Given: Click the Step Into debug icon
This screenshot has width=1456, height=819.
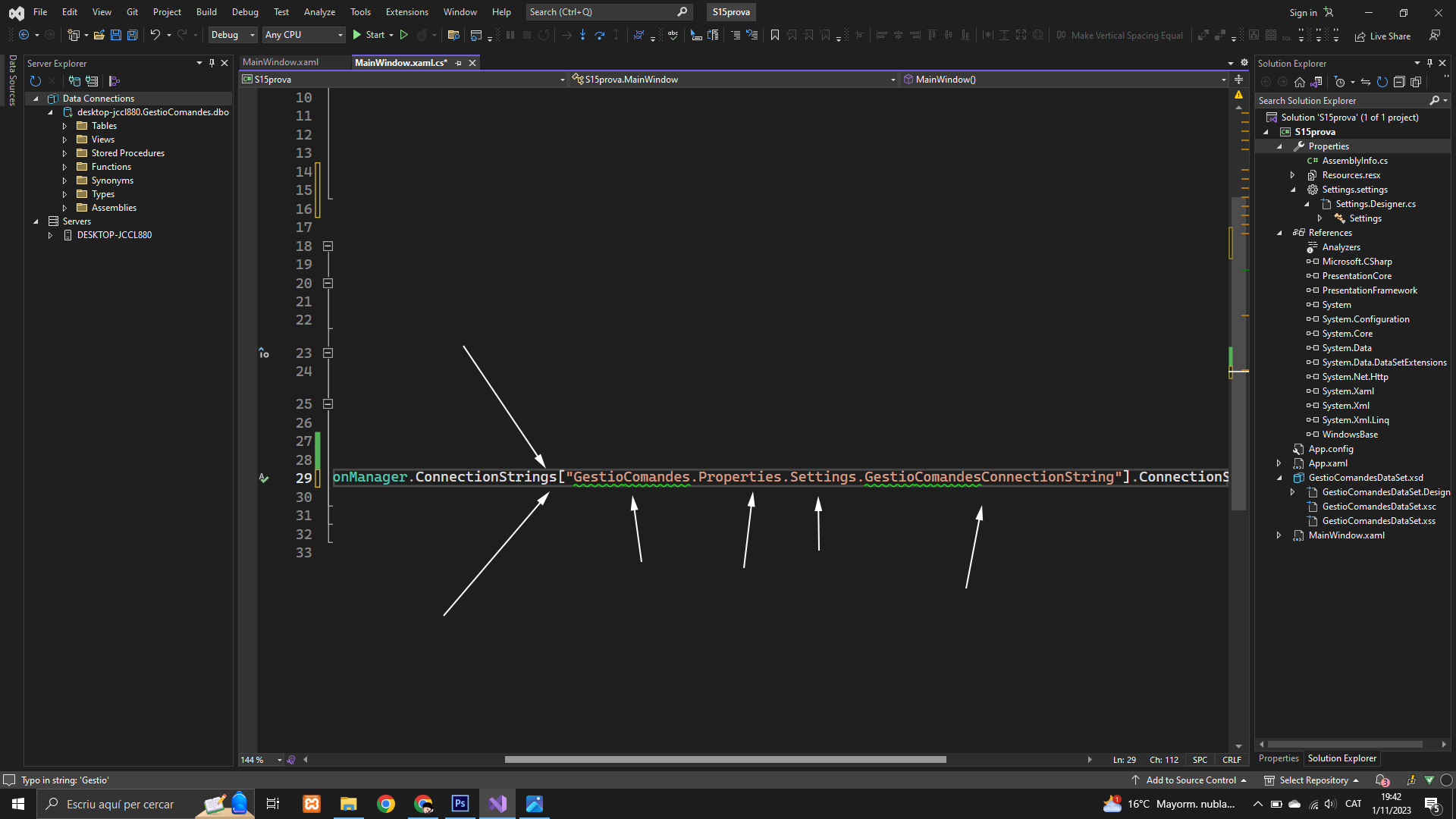Looking at the screenshot, I should [582, 35].
